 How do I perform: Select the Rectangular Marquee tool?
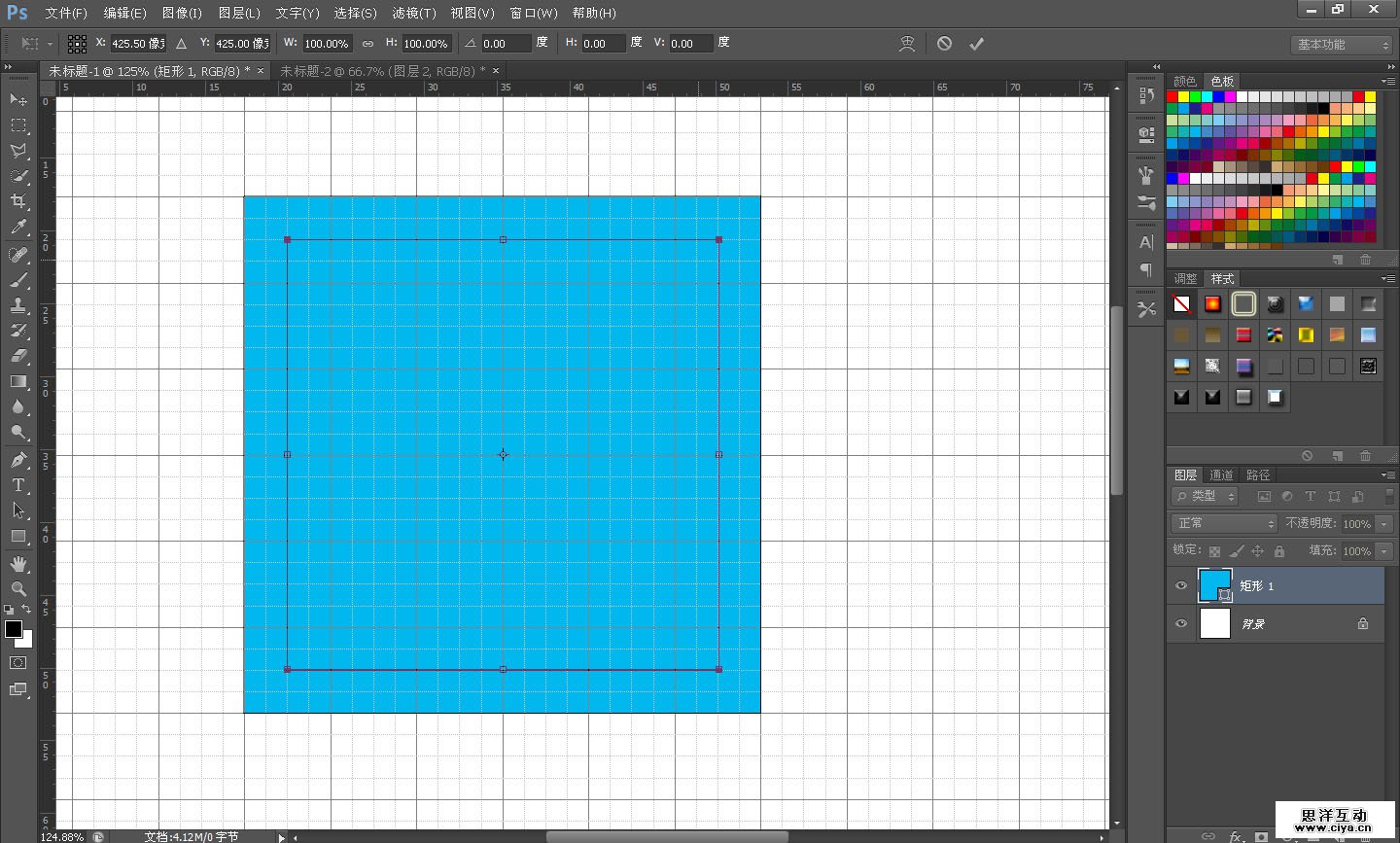(x=18, y=125)
